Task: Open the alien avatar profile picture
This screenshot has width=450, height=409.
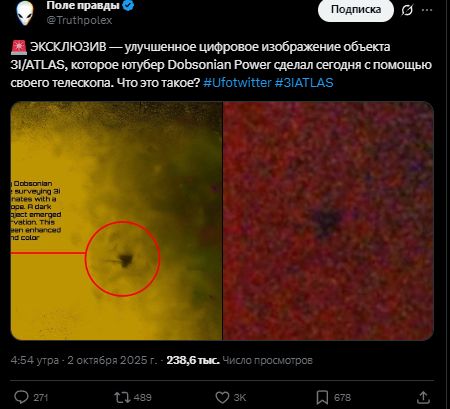Action: tap(25, 13)
